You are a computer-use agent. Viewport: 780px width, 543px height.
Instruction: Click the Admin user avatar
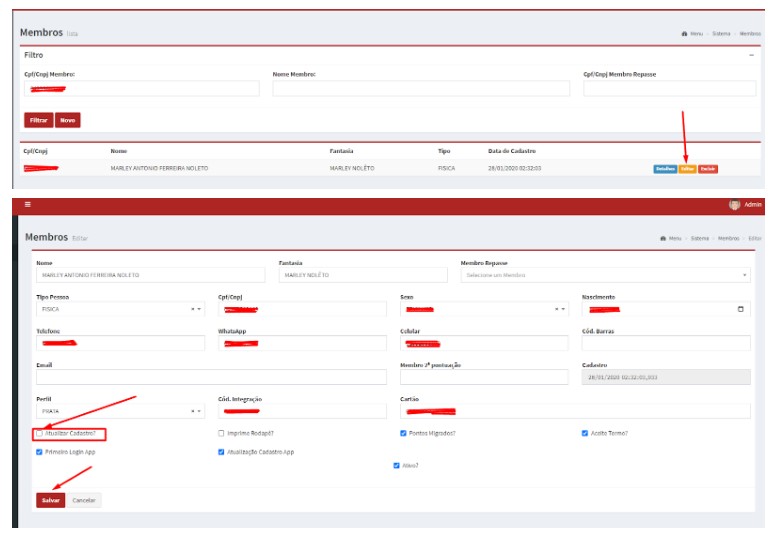pos(734,204)
